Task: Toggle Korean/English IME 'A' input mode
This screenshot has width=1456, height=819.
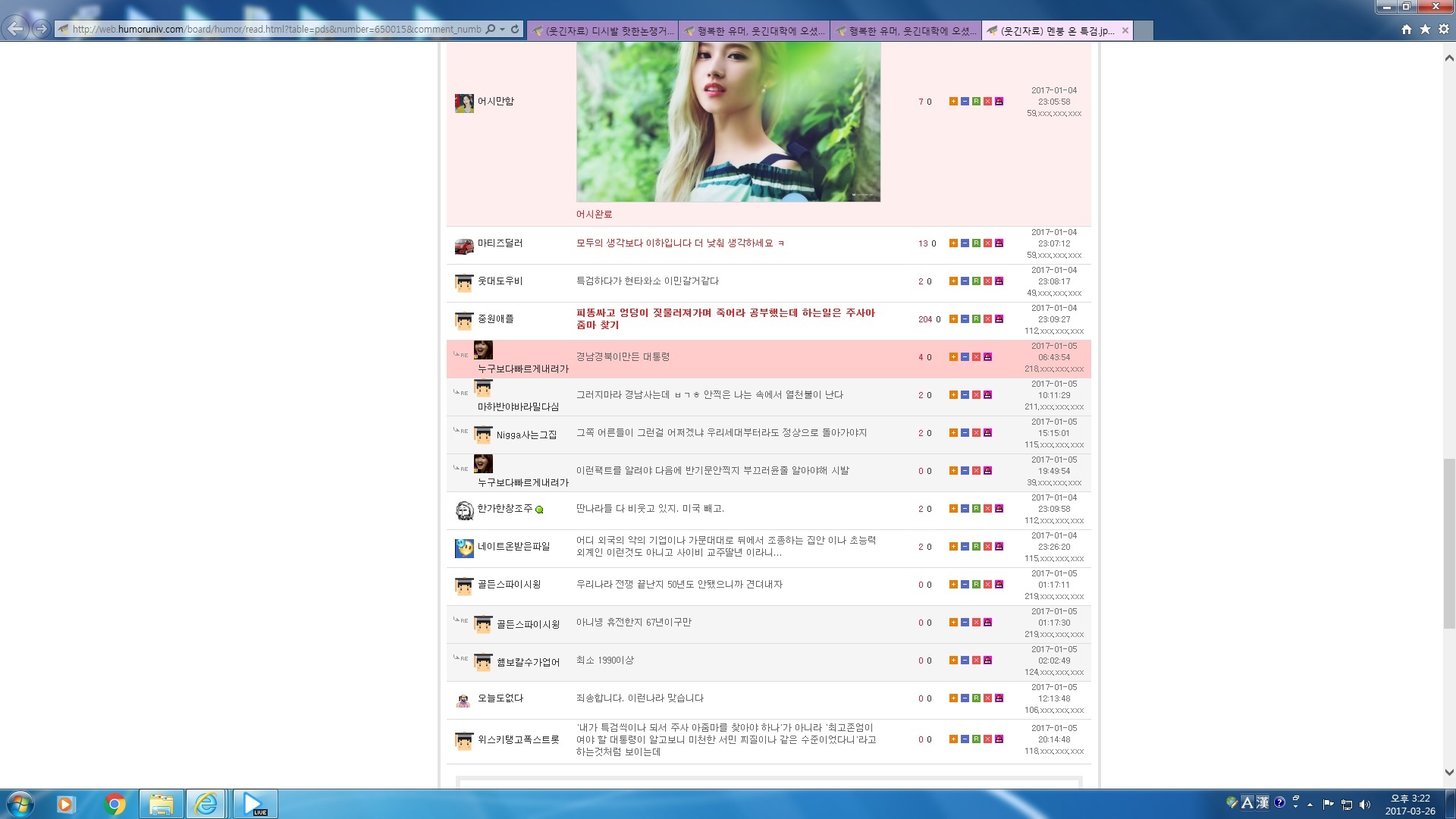Action: coord(1247,802)
